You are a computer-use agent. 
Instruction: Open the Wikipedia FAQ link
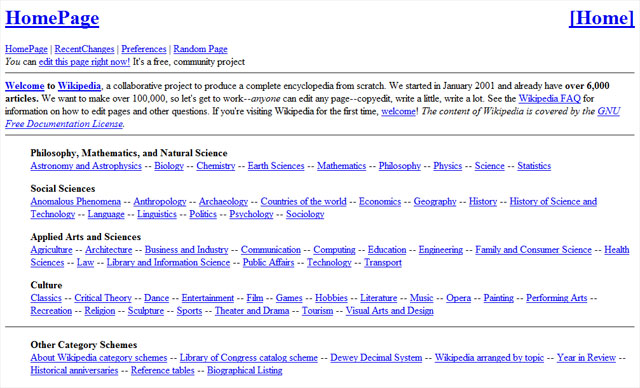[549, 99]
